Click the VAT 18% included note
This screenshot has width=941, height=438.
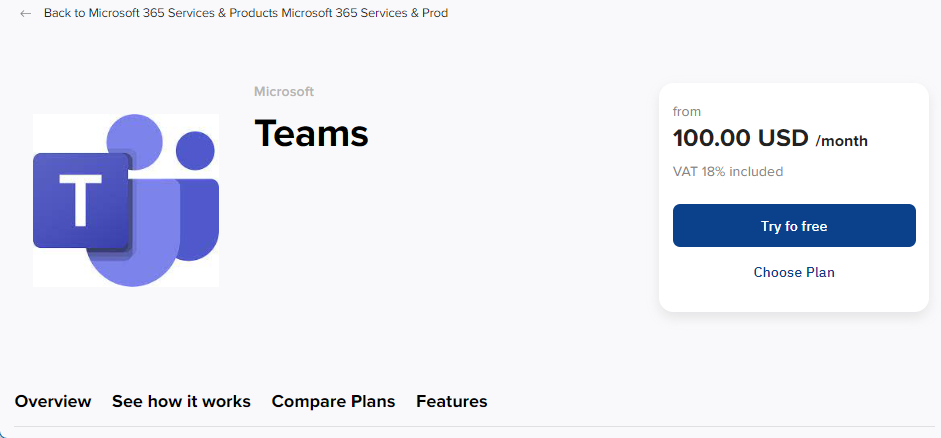[728, 172]
